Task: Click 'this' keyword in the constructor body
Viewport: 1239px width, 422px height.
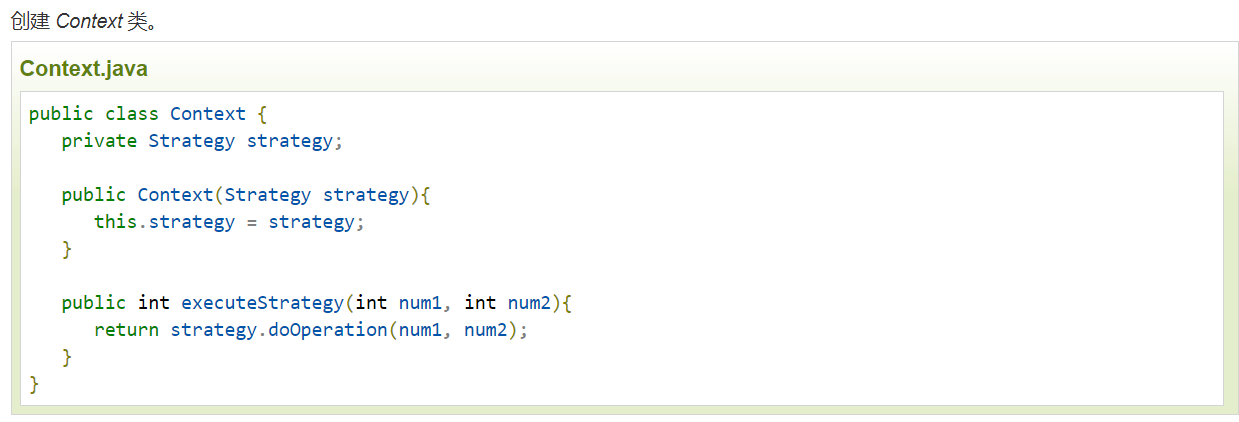Action: pos(115,222)
